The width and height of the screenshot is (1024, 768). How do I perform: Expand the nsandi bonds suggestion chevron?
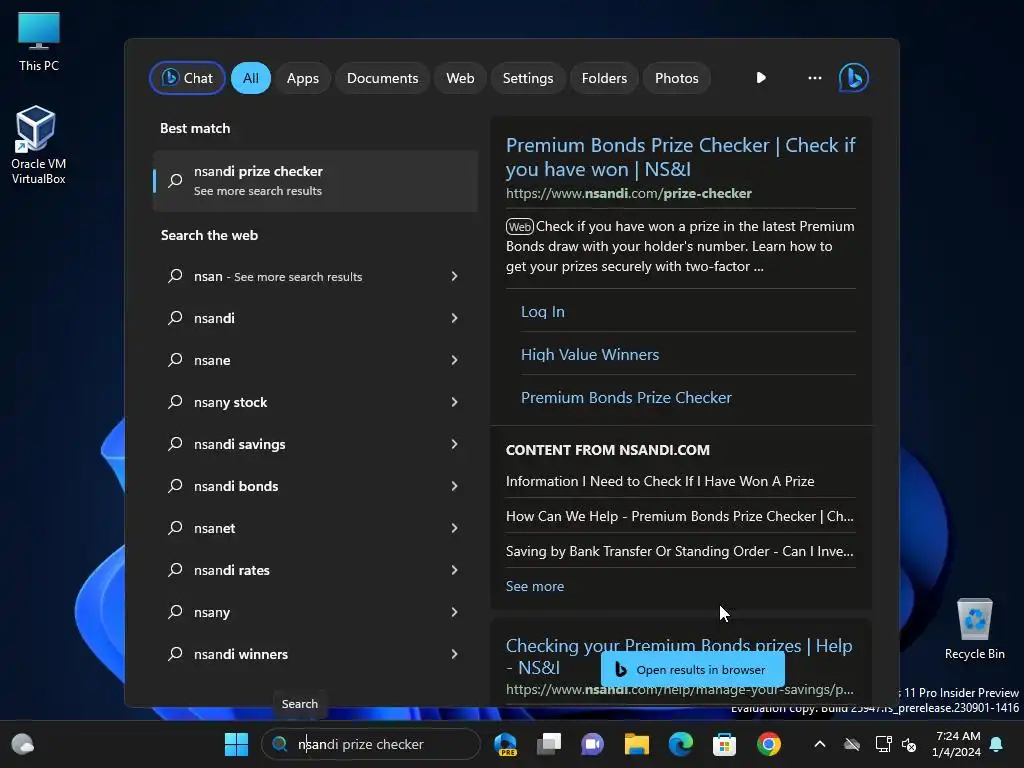pos(455,486)
